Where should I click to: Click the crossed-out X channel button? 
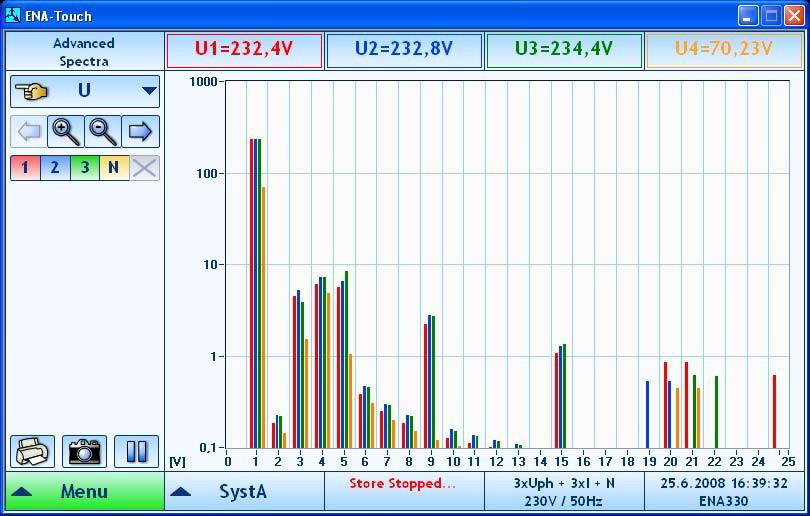point(145,167)
